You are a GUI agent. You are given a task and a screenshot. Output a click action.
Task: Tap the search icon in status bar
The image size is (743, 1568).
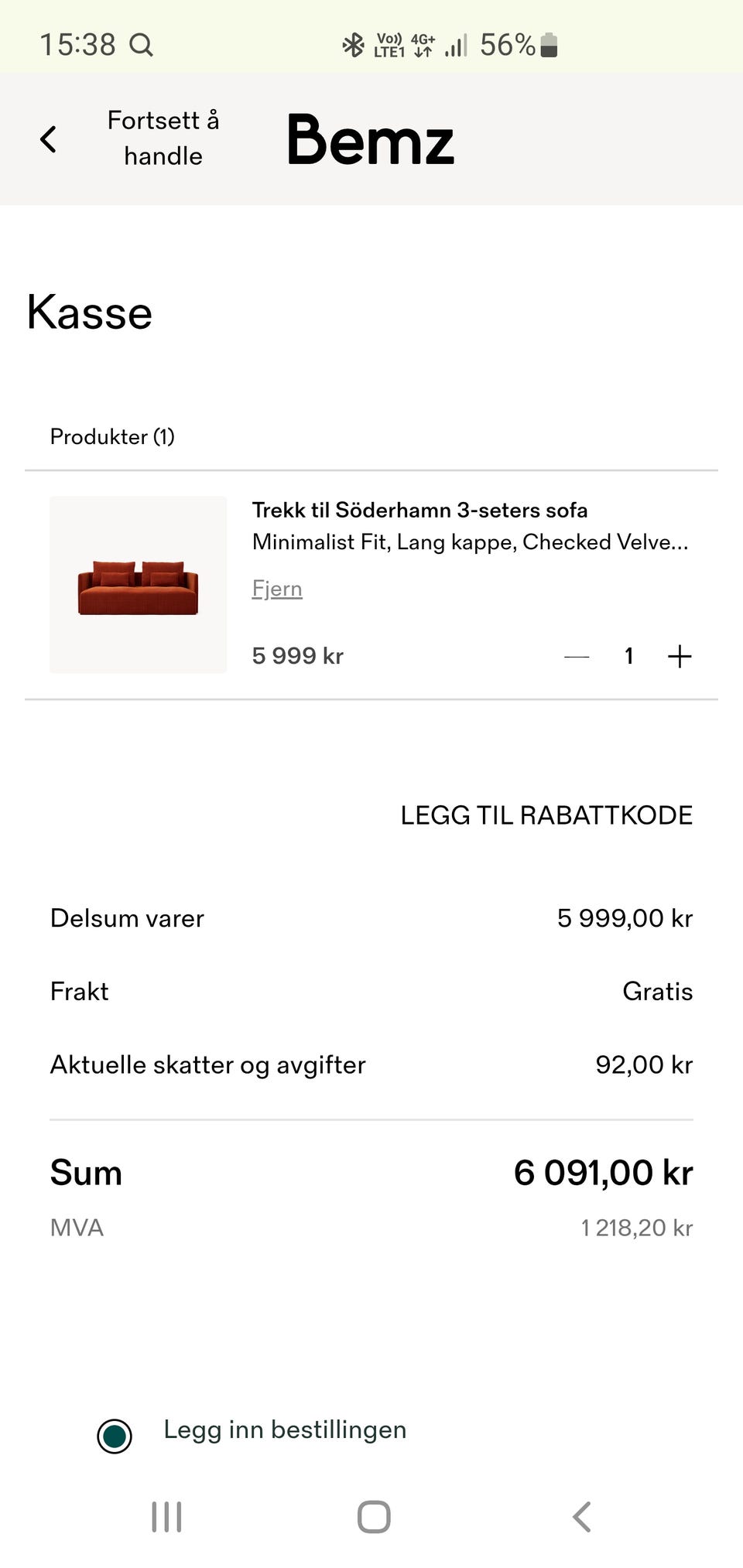(141, 45)
